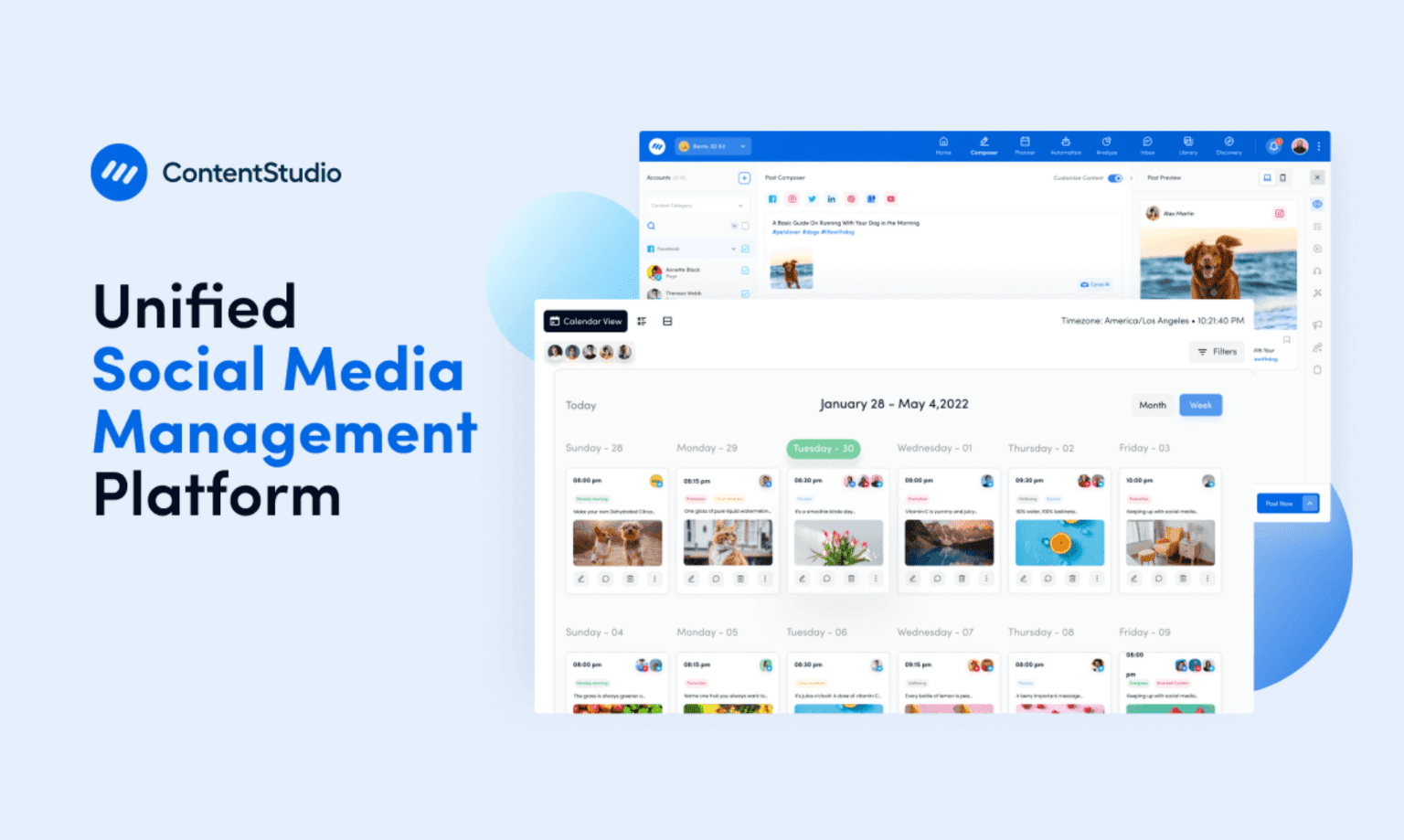Toggle the select-all accounts checkbox
The width and height of the screenshot is (1404, 840).
[745, 226]
